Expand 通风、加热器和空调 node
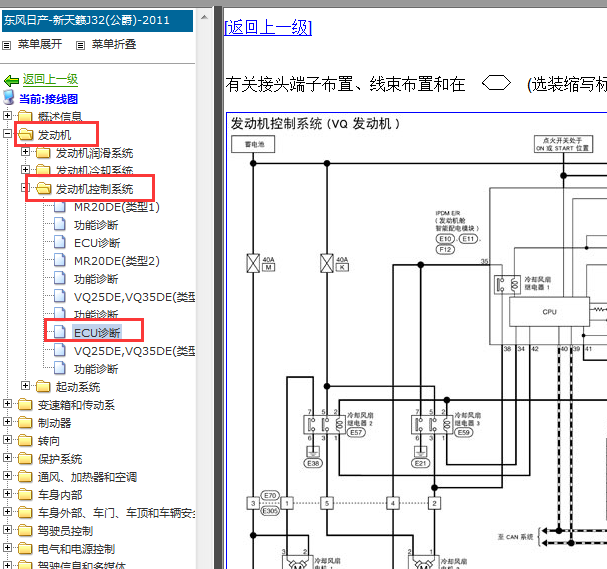 pos(7,475)
